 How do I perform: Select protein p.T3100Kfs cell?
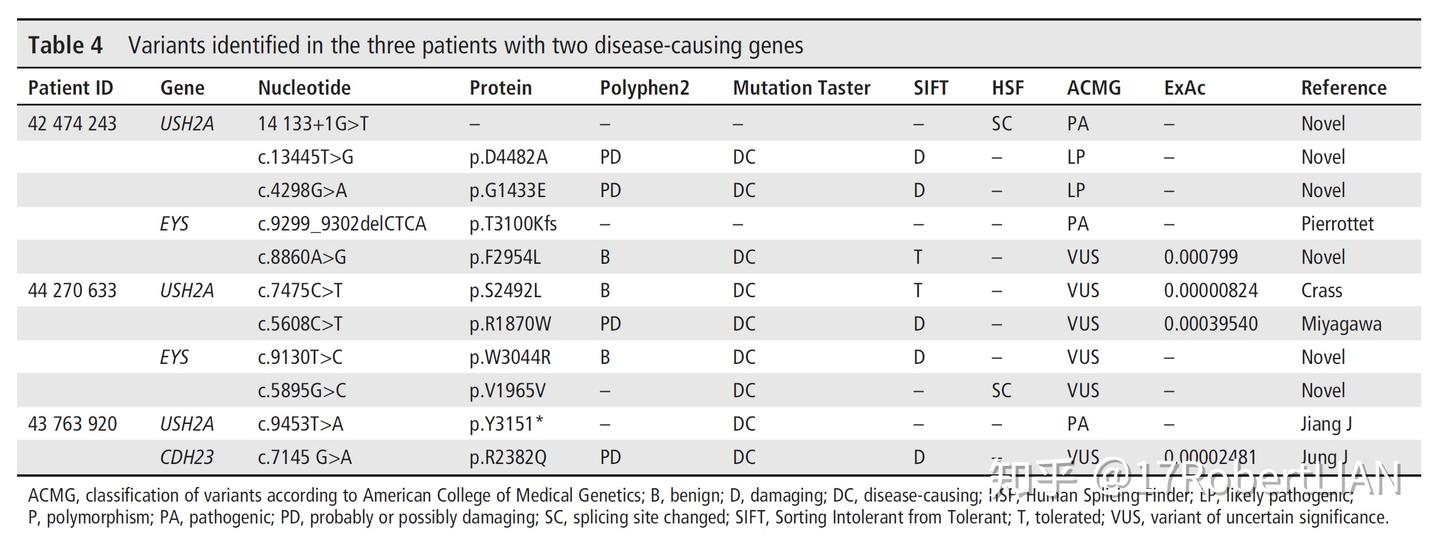pyautogui.click(x=513, y=224)
